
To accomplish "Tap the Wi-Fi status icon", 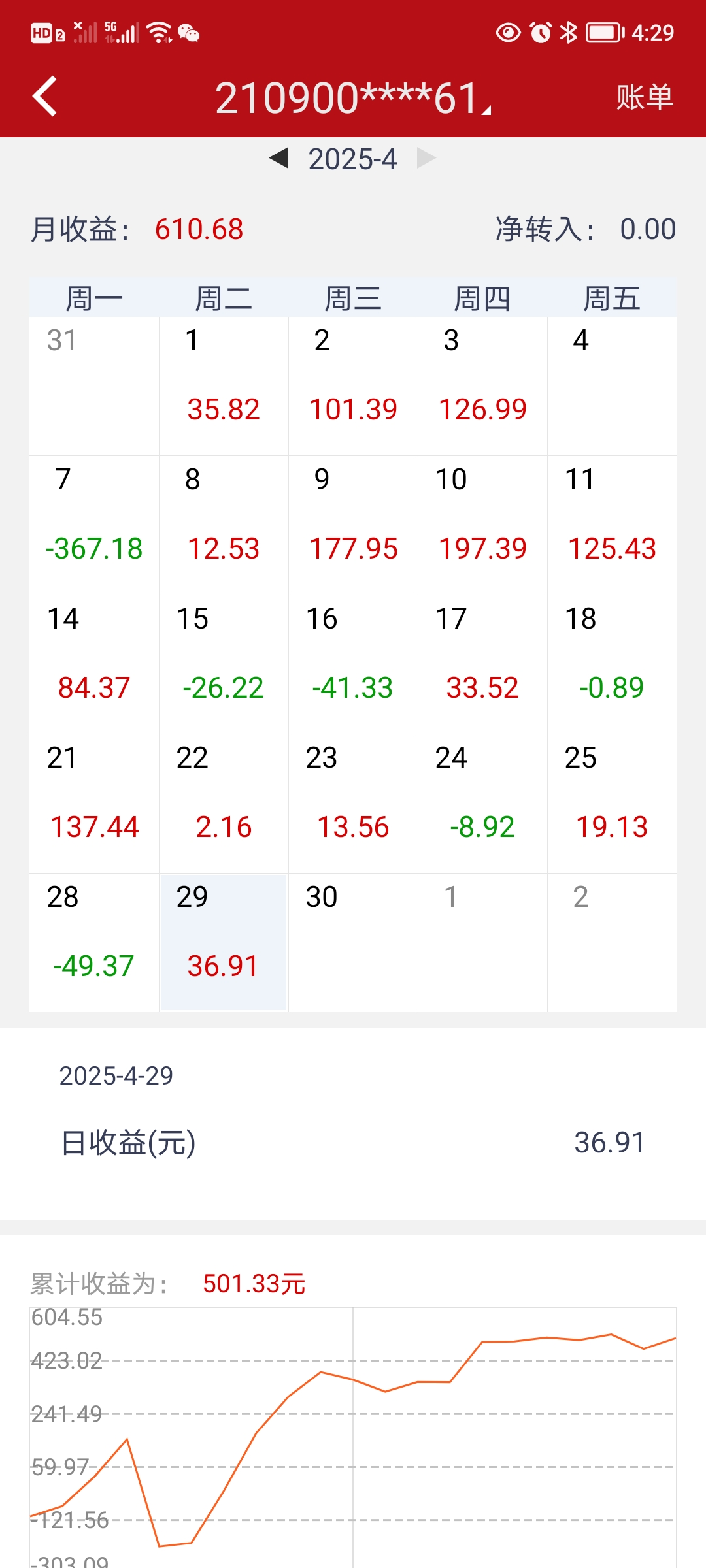I will [x=159, y=32].
